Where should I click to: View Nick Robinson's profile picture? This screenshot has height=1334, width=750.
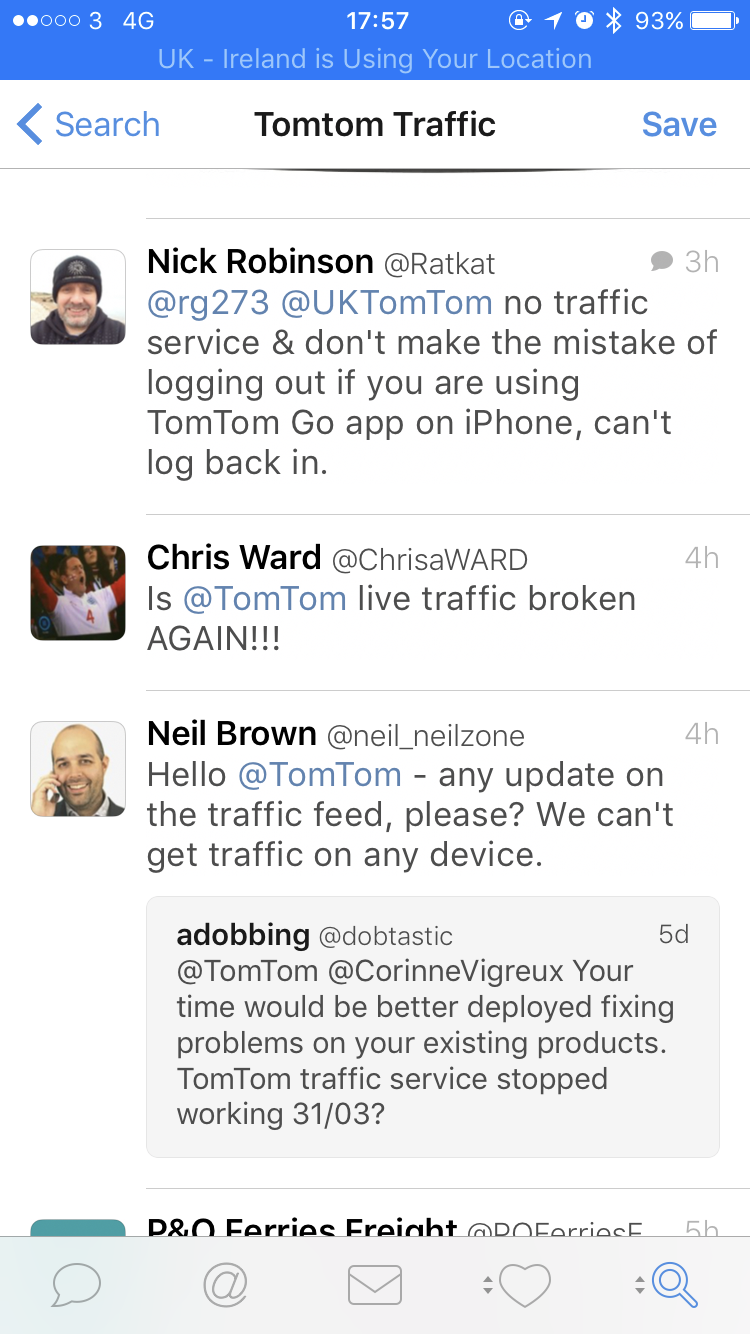(78, 297)
